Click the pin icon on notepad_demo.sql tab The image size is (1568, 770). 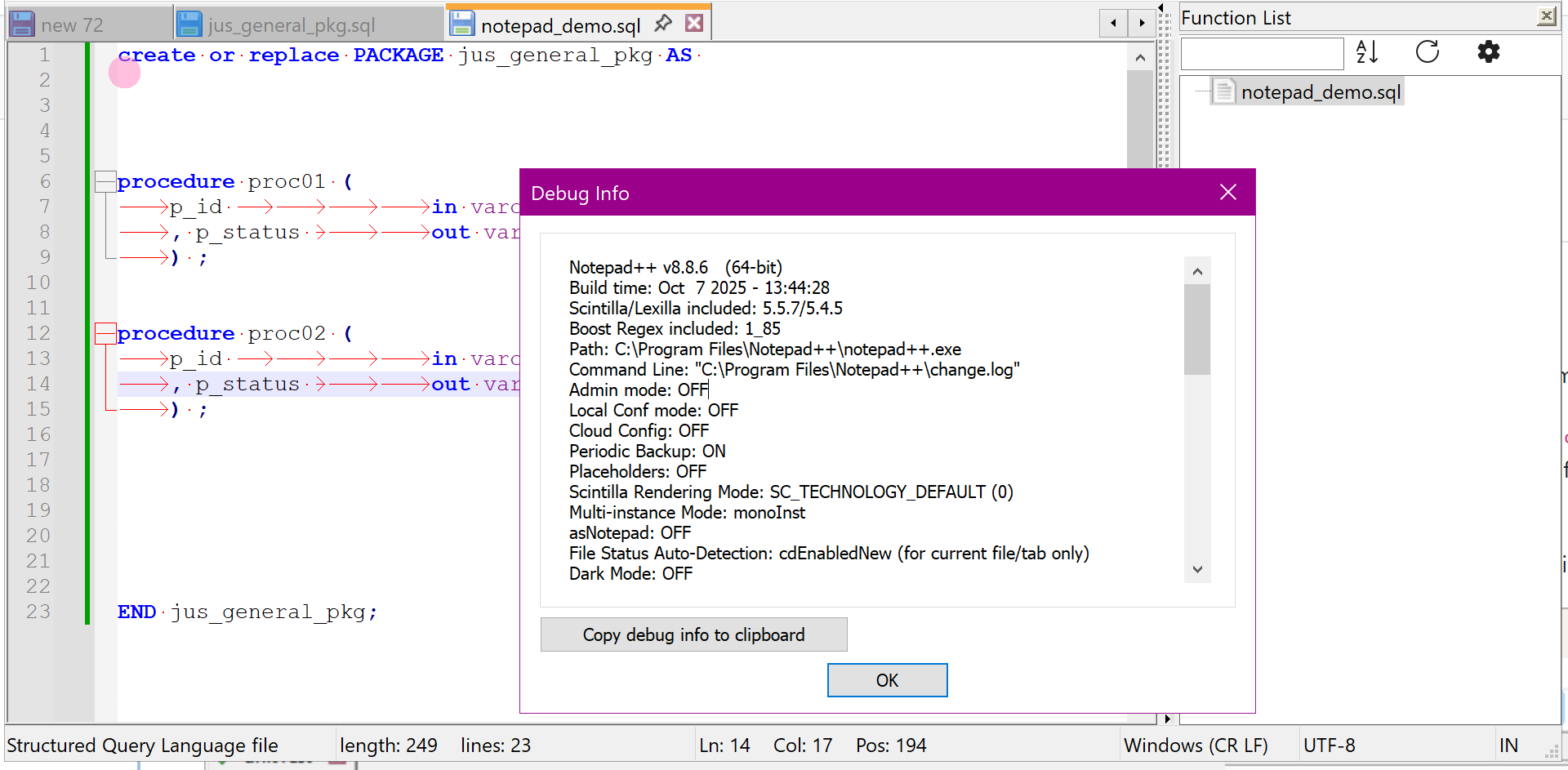coord(663,24)
